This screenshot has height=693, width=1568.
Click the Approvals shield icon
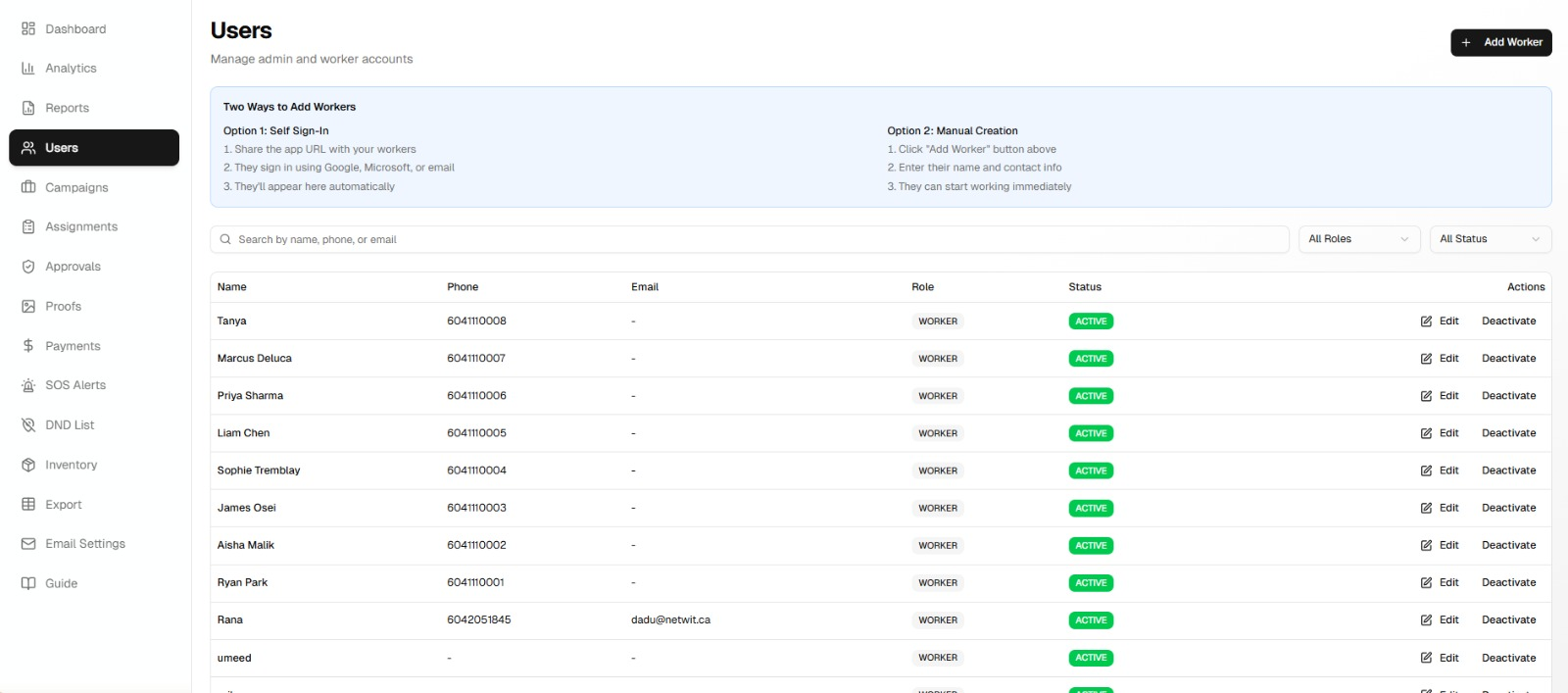(28, 267)
